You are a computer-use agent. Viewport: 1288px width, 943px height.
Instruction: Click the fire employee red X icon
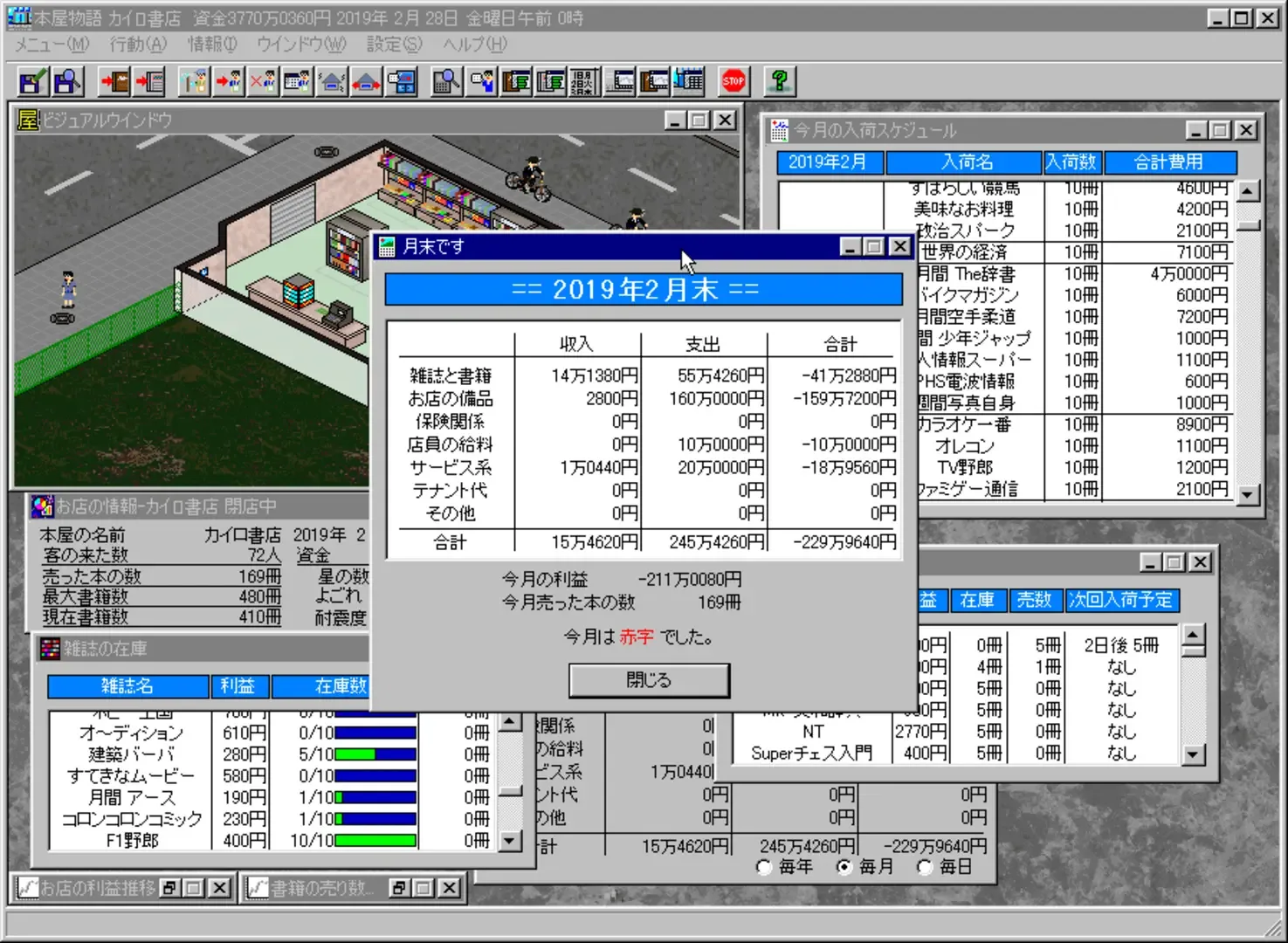tap(262, 82)
